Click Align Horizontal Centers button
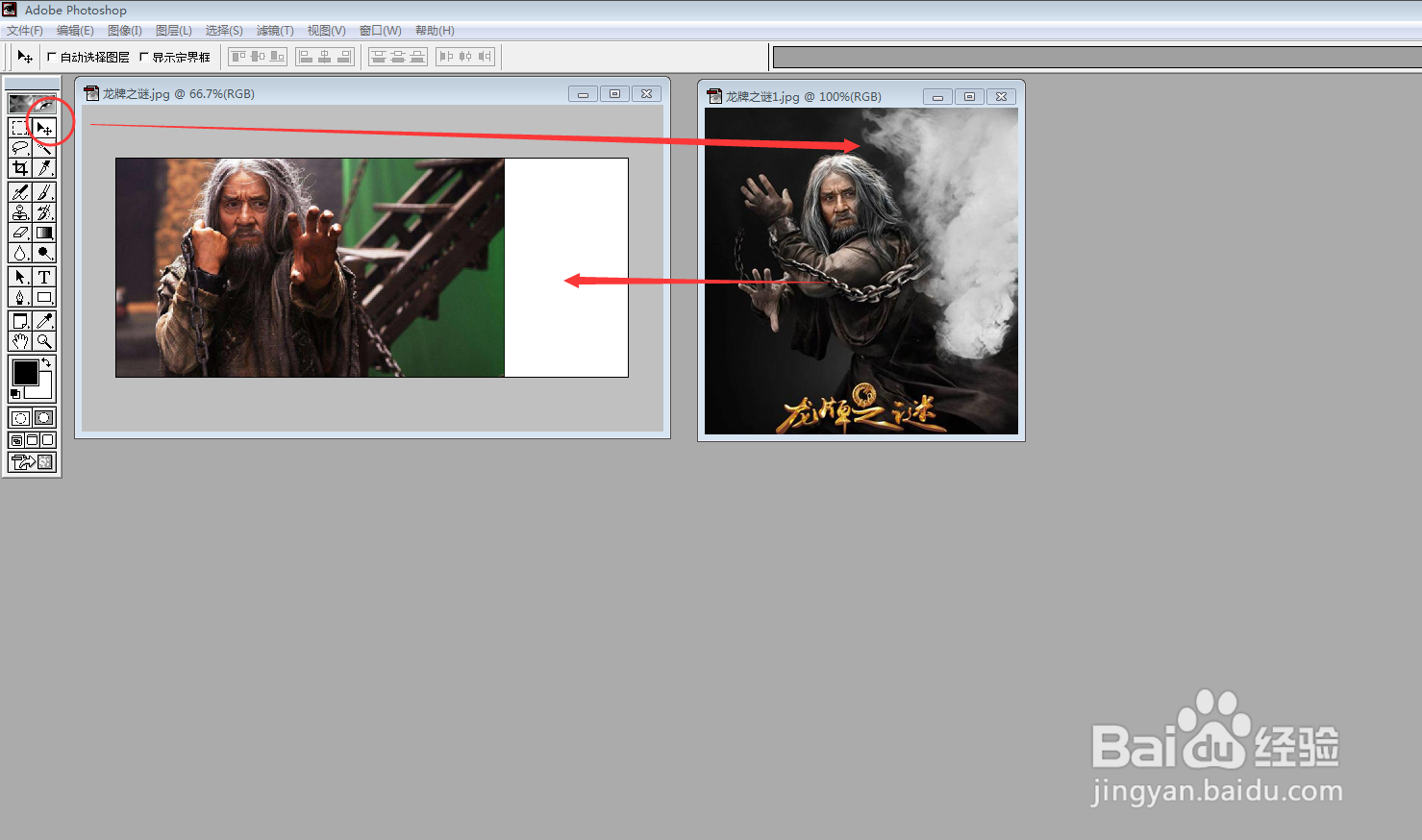The height and width of the screenshot is (840, 1422). (325, 57)
